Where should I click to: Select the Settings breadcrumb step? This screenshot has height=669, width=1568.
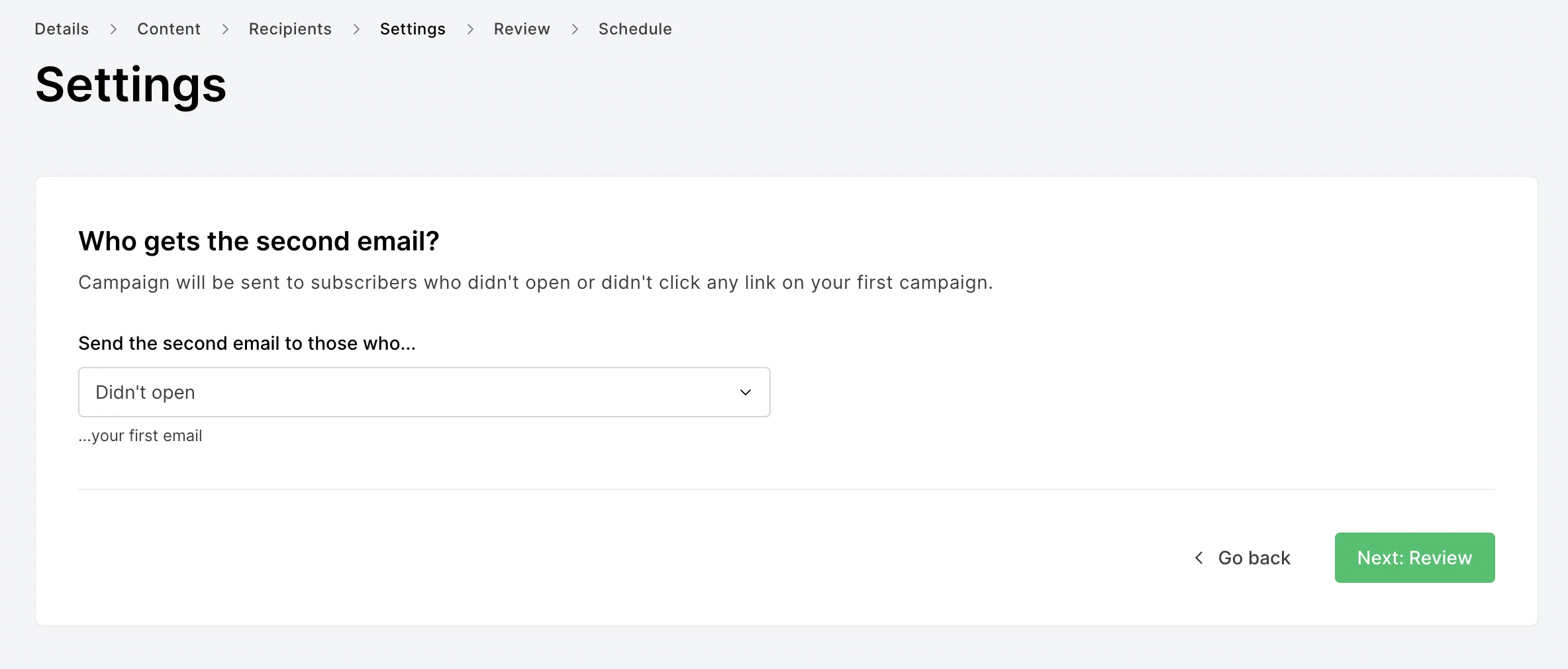point(413,29)
